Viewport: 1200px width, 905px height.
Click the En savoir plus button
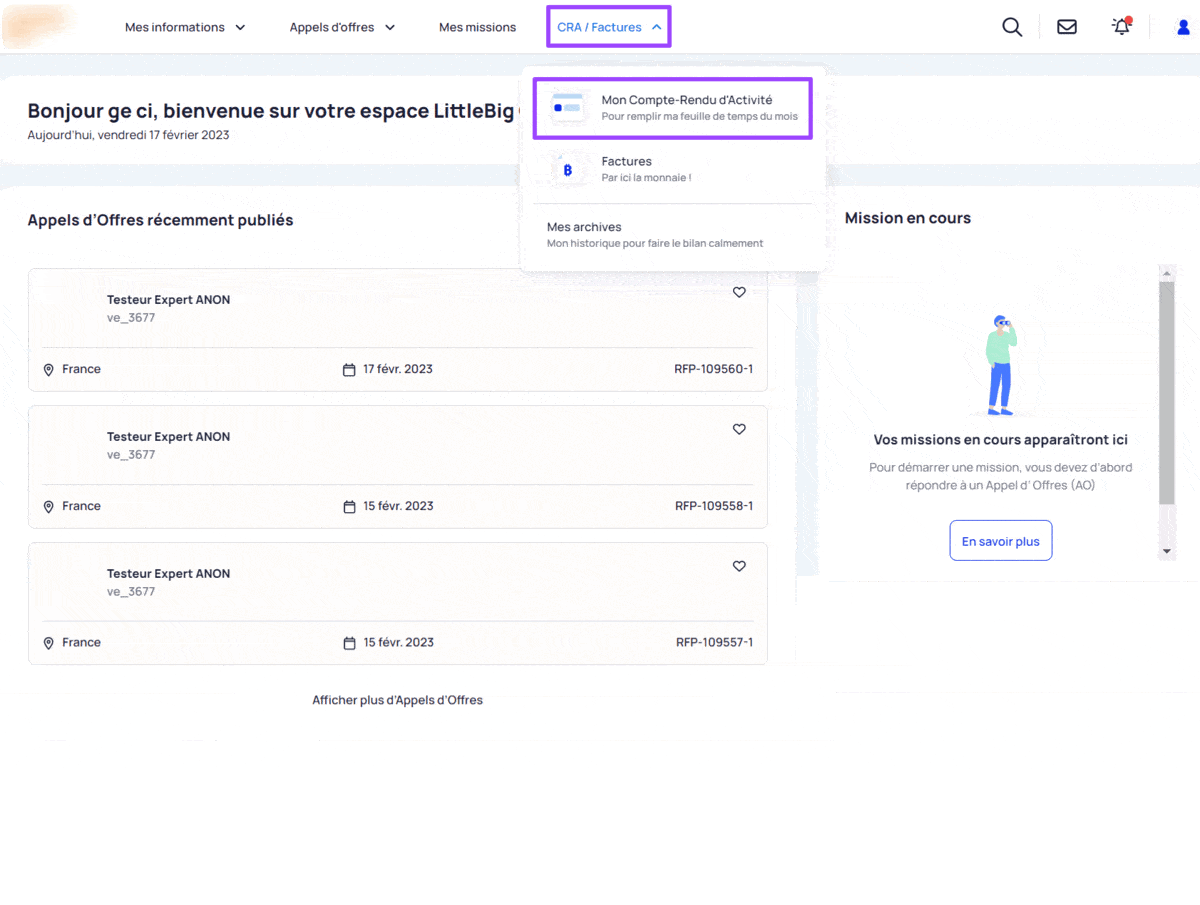tap(1000, 541)
